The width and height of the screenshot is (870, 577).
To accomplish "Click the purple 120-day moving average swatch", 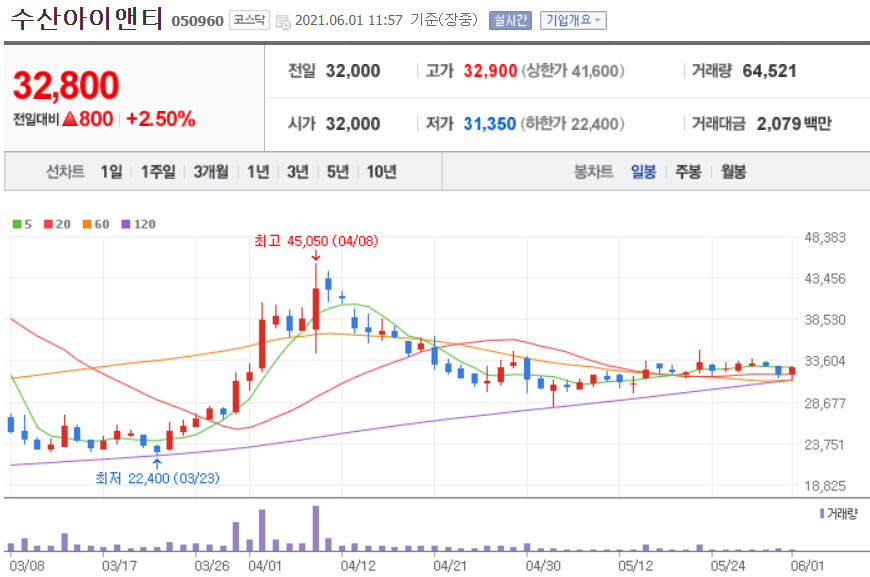I will [x=126, y=224].
